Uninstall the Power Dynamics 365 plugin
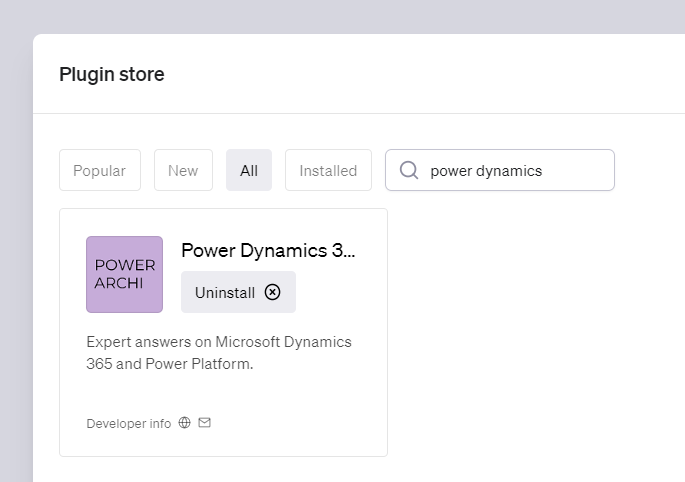Image resolution: width=685 pixels, height=482 pixels. pyautogui.click(x=238, y=292)
